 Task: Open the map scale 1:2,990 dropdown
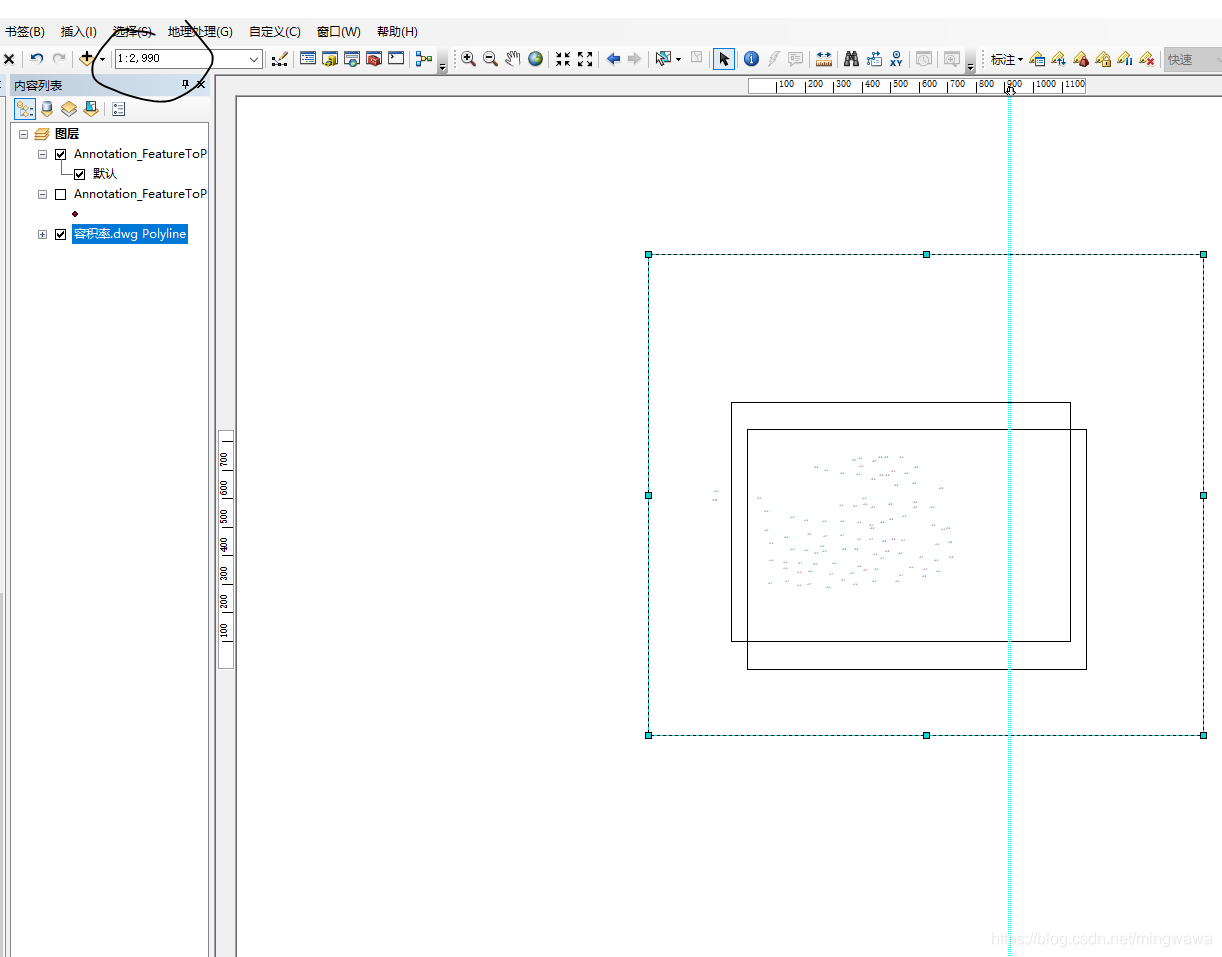tap(254, 59)
